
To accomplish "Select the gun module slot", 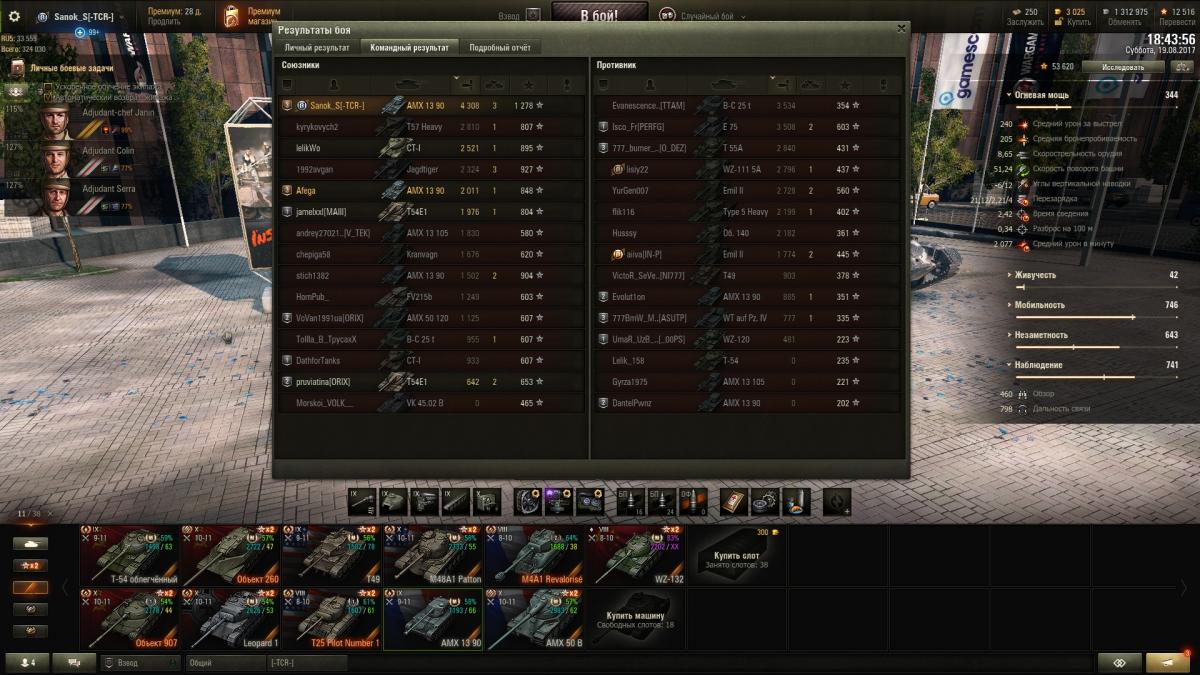I will pyautogui.click(x=362, y=500).
